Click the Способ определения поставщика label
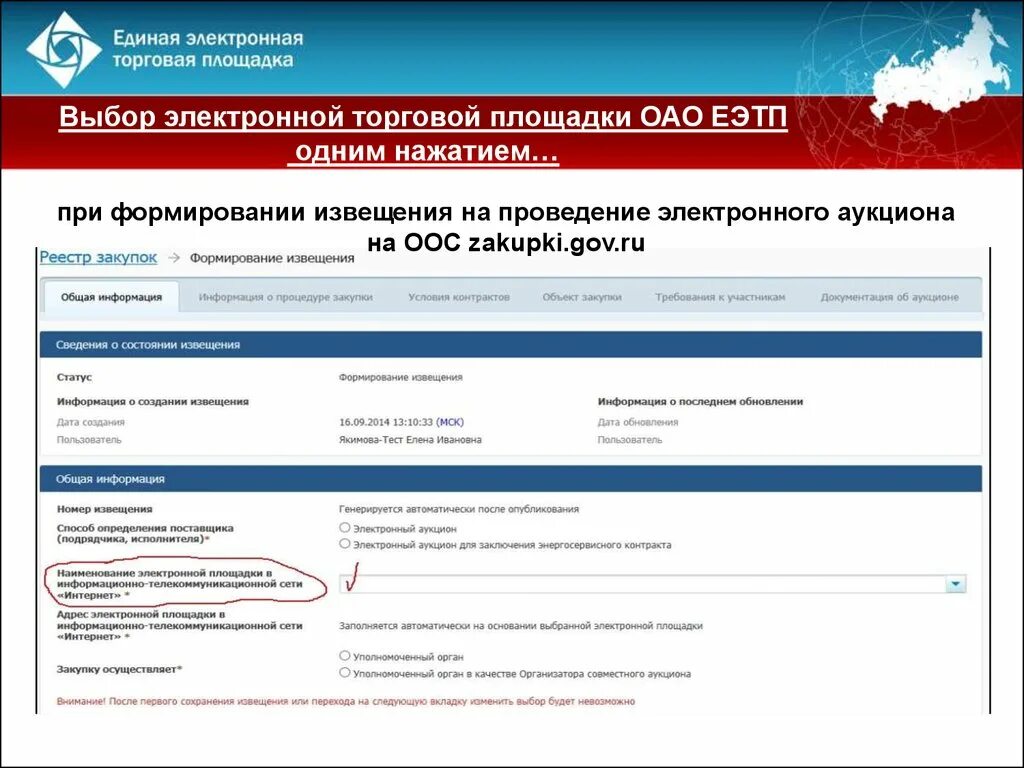1024x768 pixels. point(145,534)
